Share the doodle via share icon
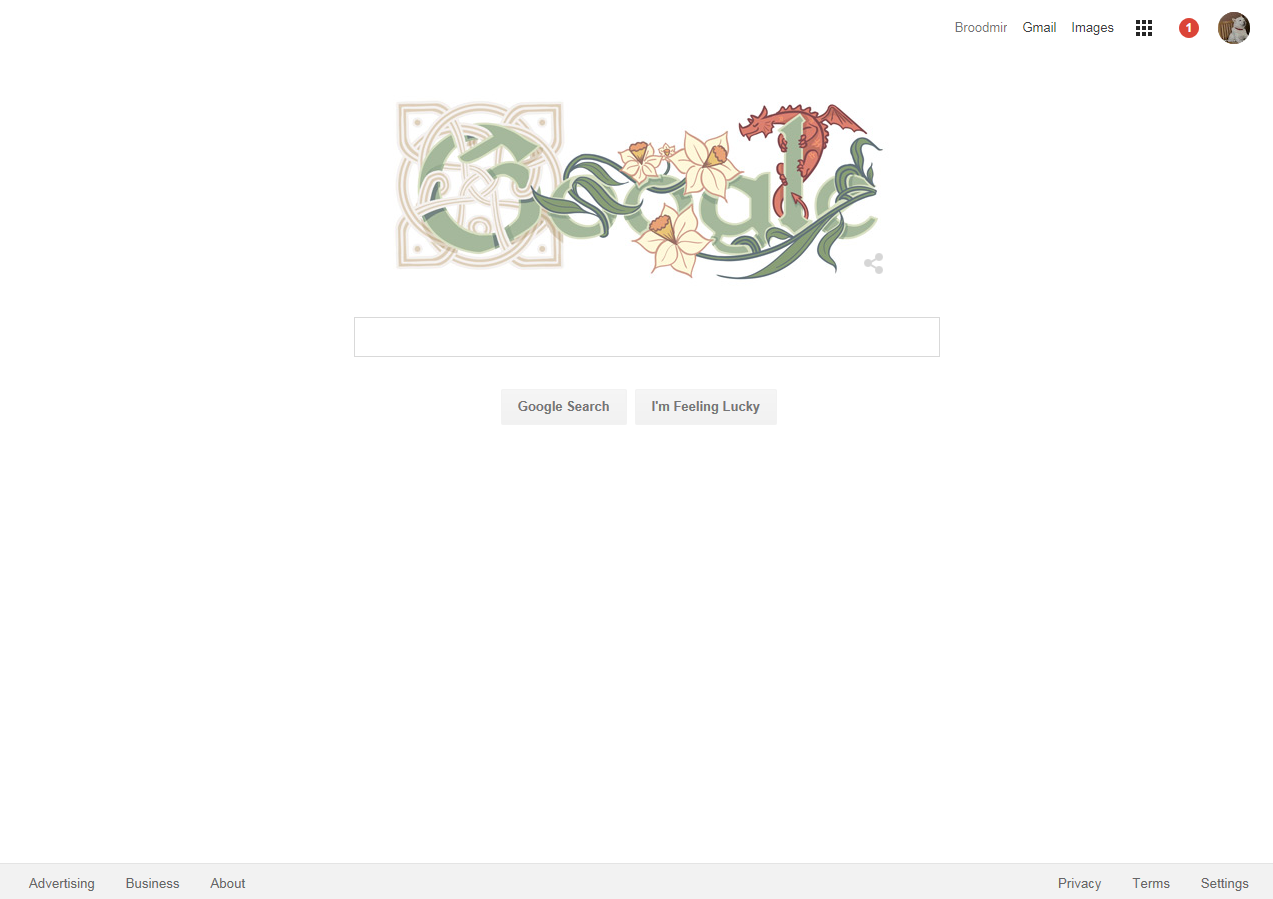This screenshot has height=899, width=1273. click(x=874, y=264)
